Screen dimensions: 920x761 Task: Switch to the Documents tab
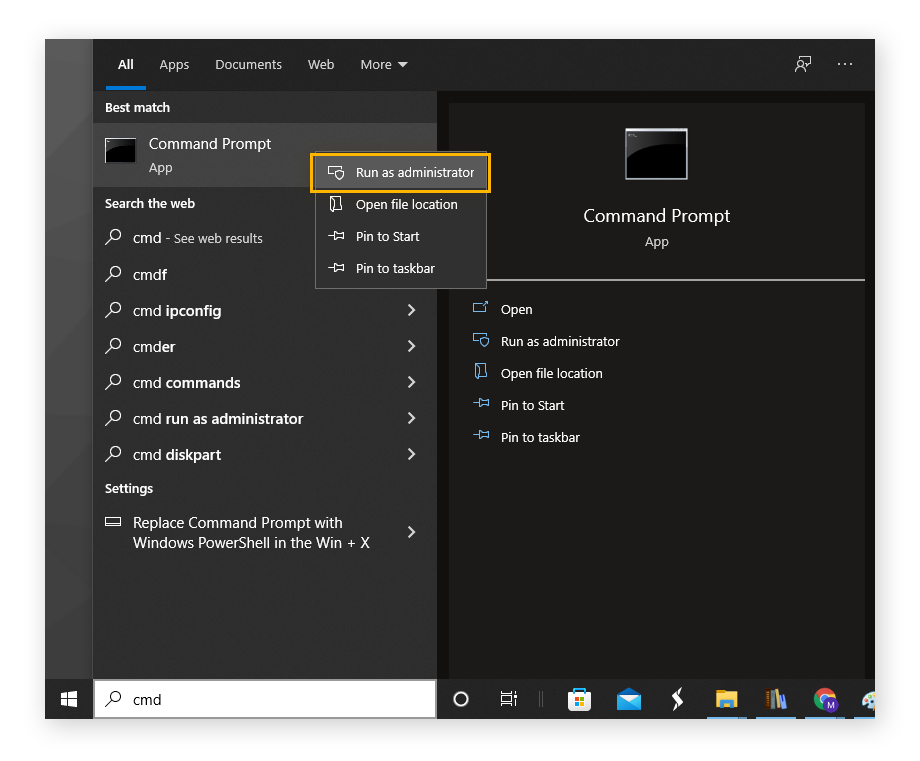point(248,64)
